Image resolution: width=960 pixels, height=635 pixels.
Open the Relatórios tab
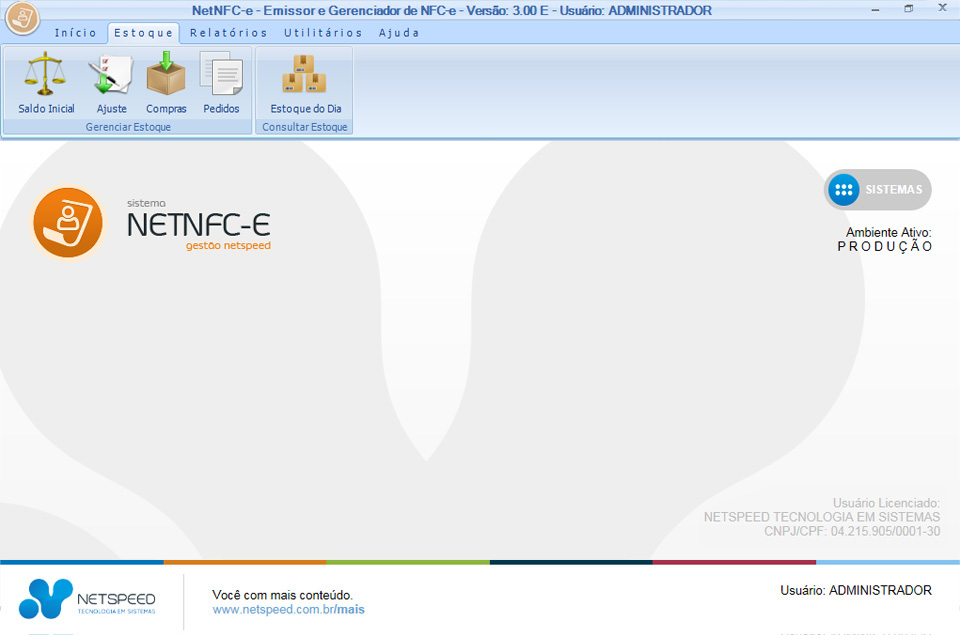tap(228, 33)
